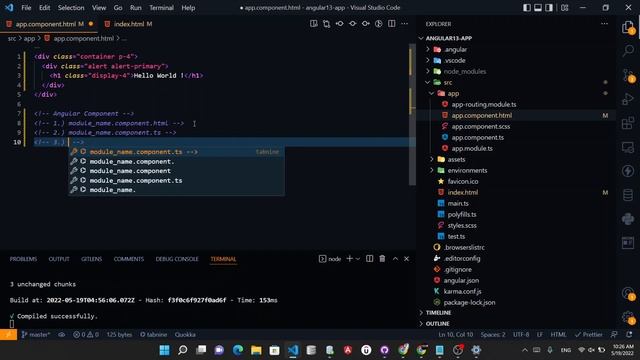The width and height of the screenshot is (640, 360).
Task: Expand the assets folder
Action: pyautogui.click(x=432, y=159)
